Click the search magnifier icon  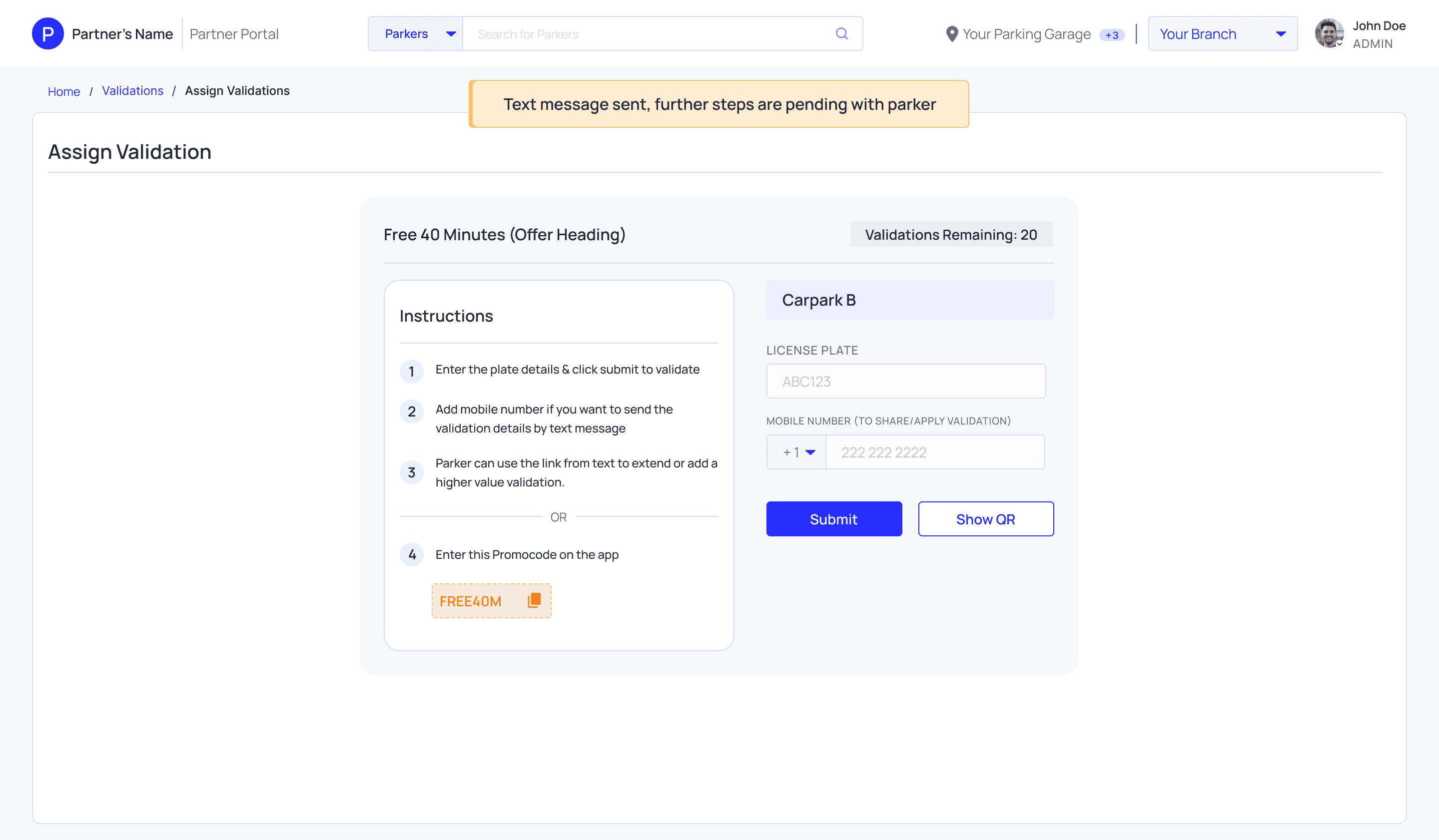tap(841, 33)
